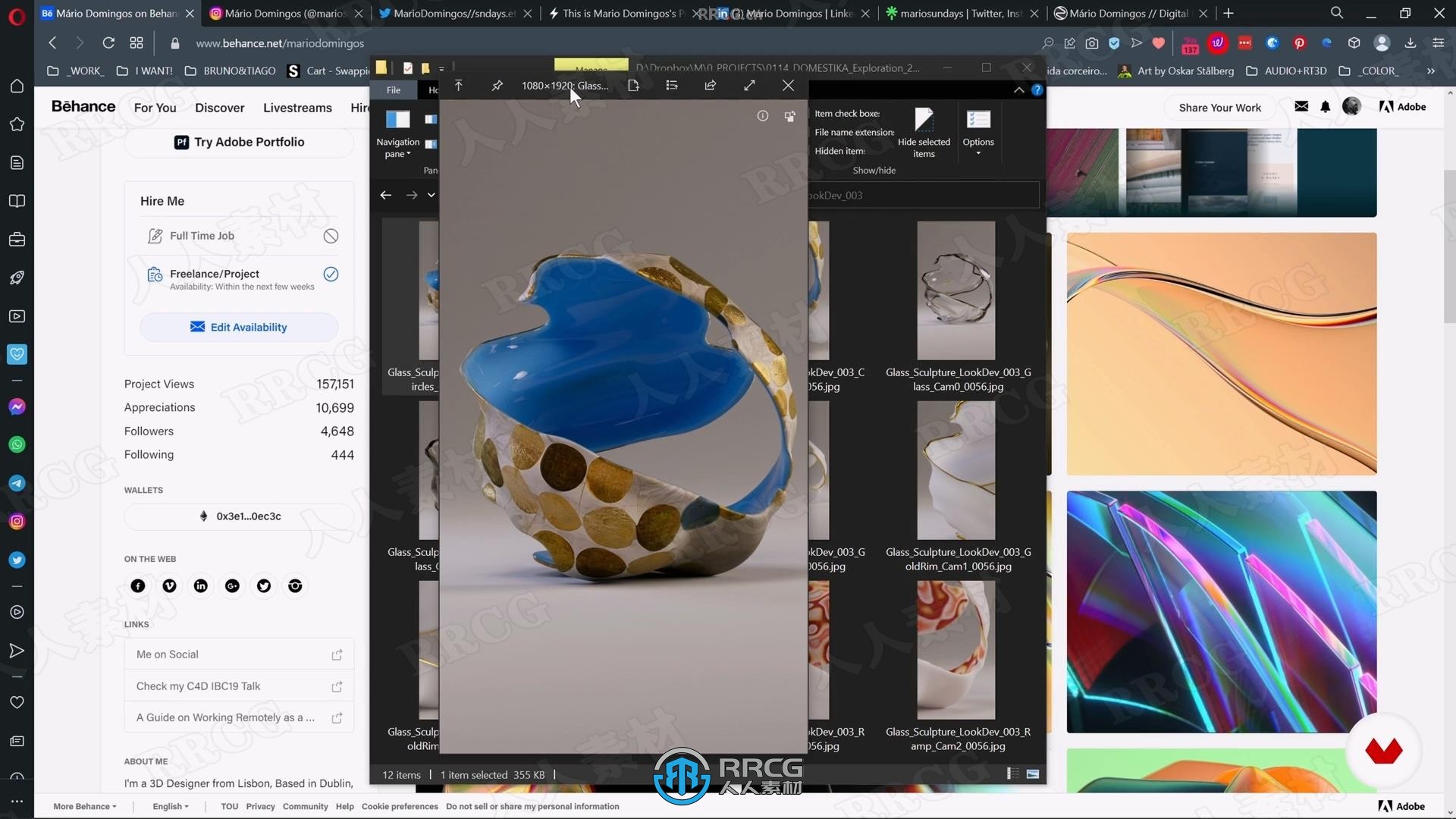This screenshot has height=819, width=1456.
Task: Open Livestreams on Behance
Action: coord(297,108)
